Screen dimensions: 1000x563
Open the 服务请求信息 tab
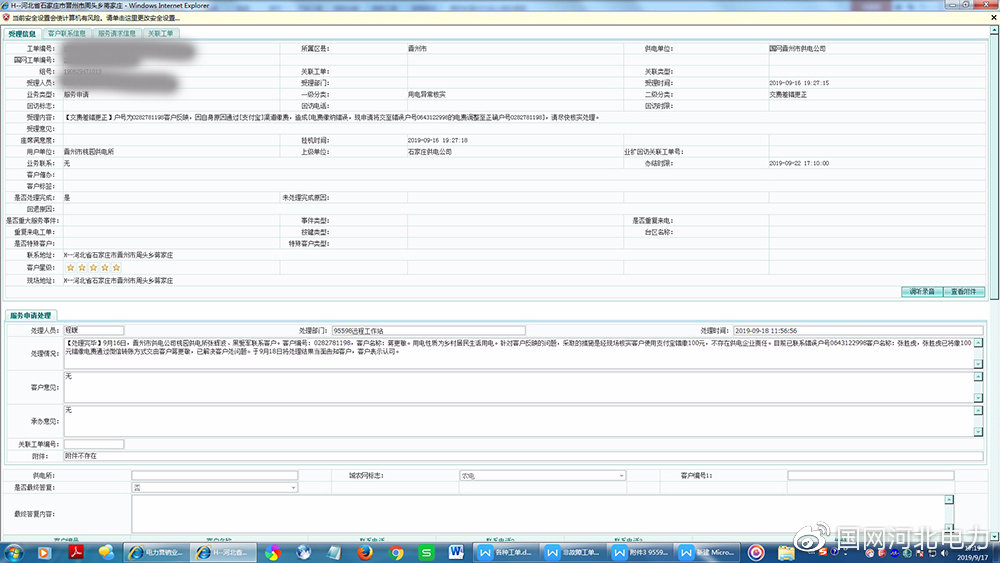click(x=116, y=33)
